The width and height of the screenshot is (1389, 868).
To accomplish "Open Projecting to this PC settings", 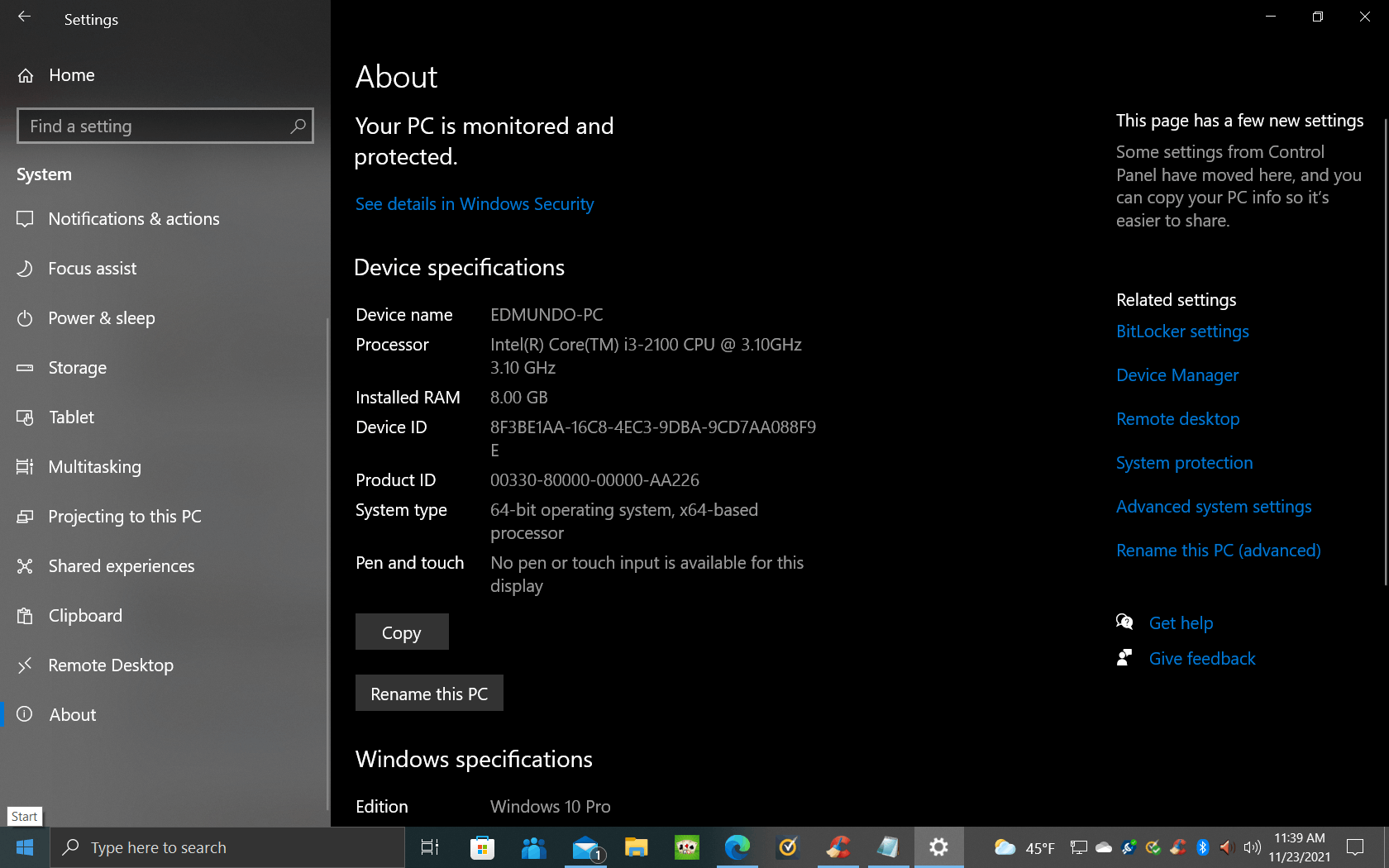I will click(165, 517).
